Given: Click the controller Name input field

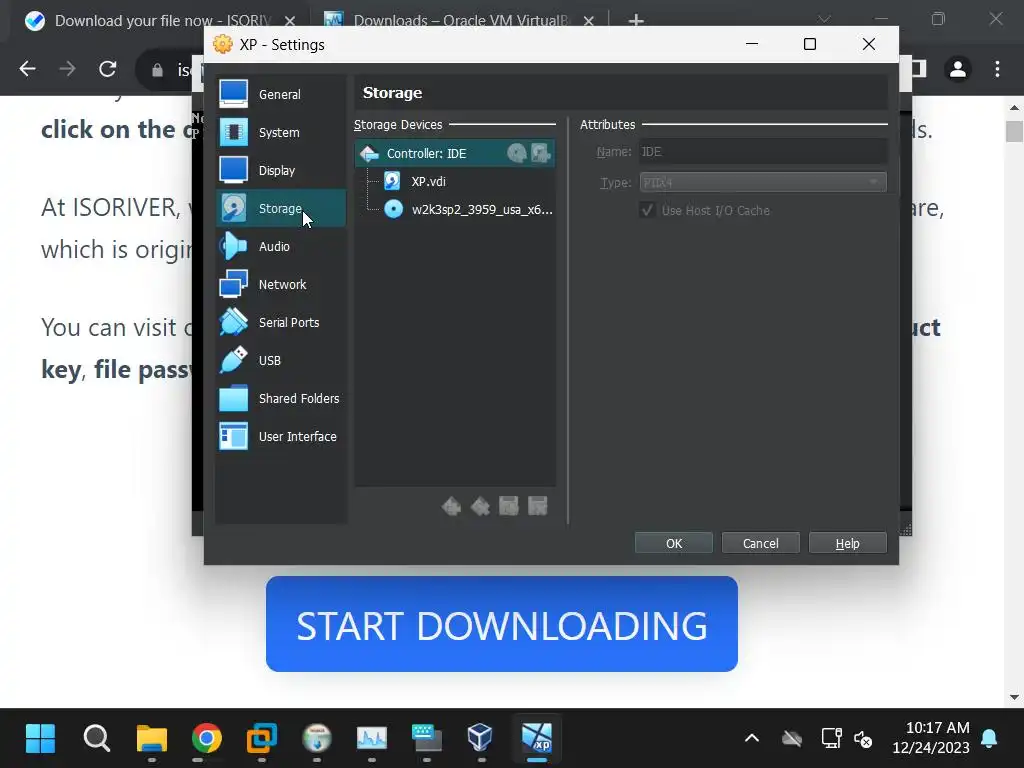Looking at the screenshot, I should 763,152.
